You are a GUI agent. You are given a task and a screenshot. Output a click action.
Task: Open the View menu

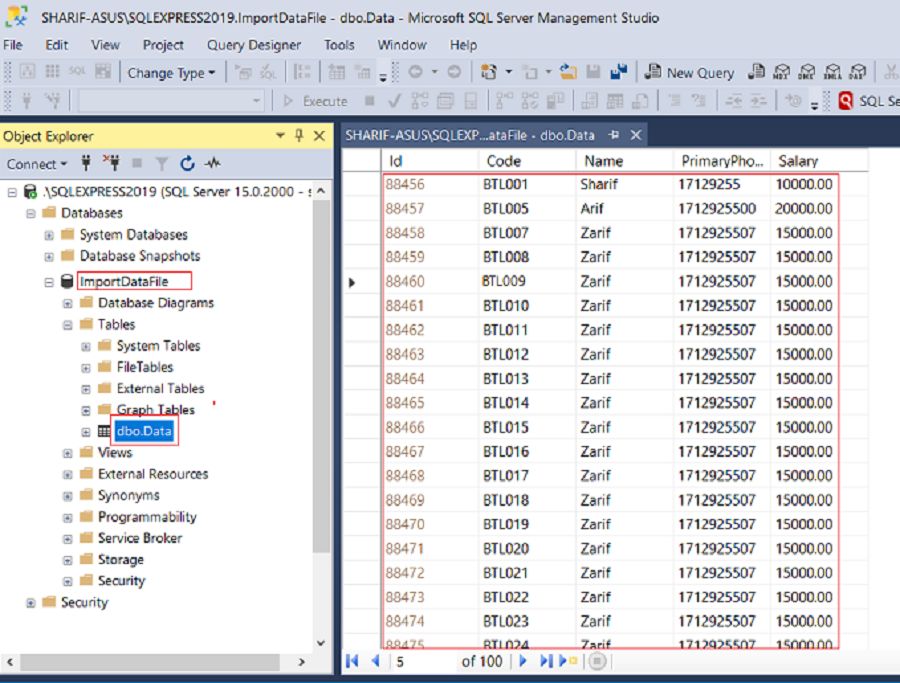pyautogui.click(x=105, y=45)
